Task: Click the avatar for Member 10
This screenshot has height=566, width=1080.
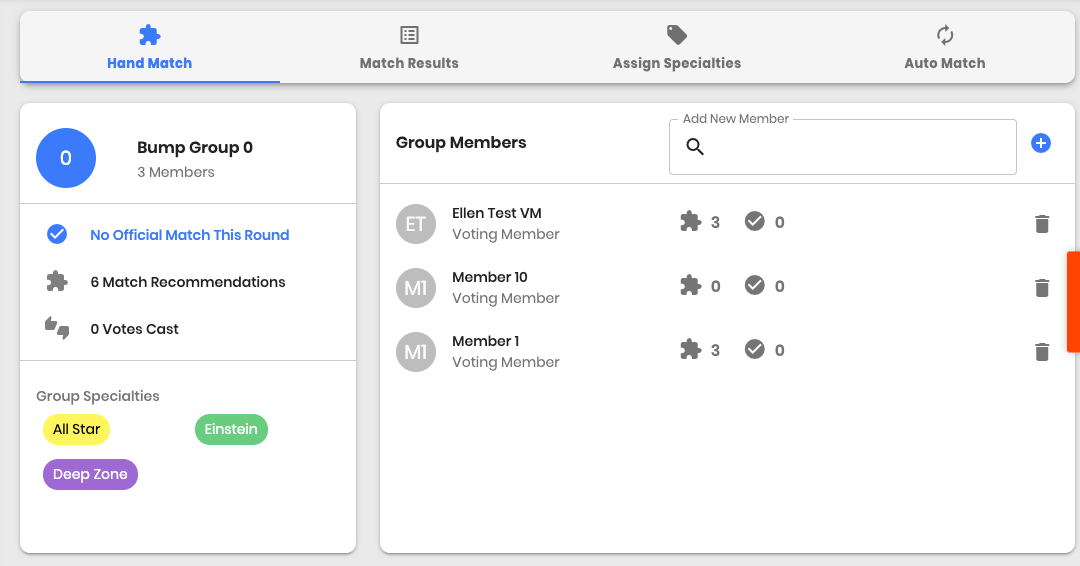Action: [416, 288]
